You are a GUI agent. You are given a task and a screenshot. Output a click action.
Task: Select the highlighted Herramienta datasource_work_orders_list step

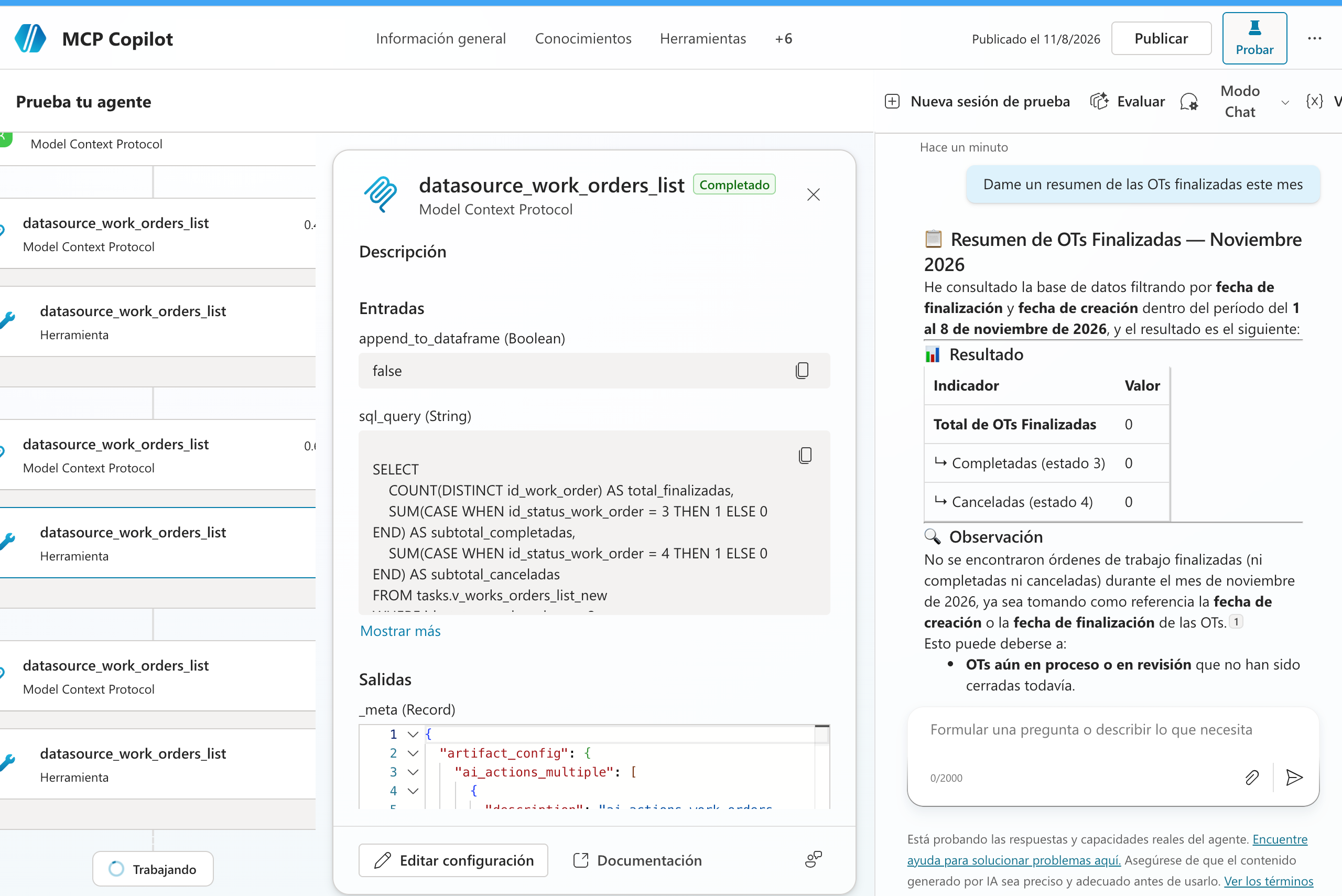(x=158, y=543)
